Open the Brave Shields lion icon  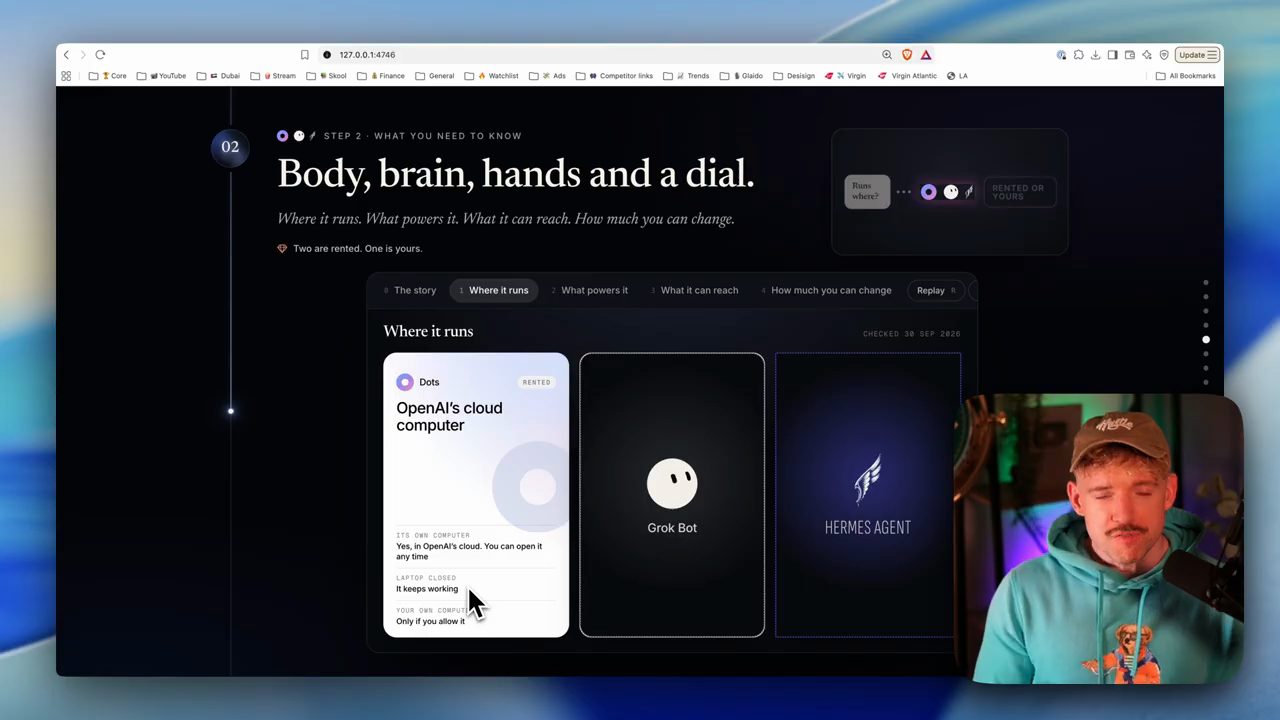(907, 55)
